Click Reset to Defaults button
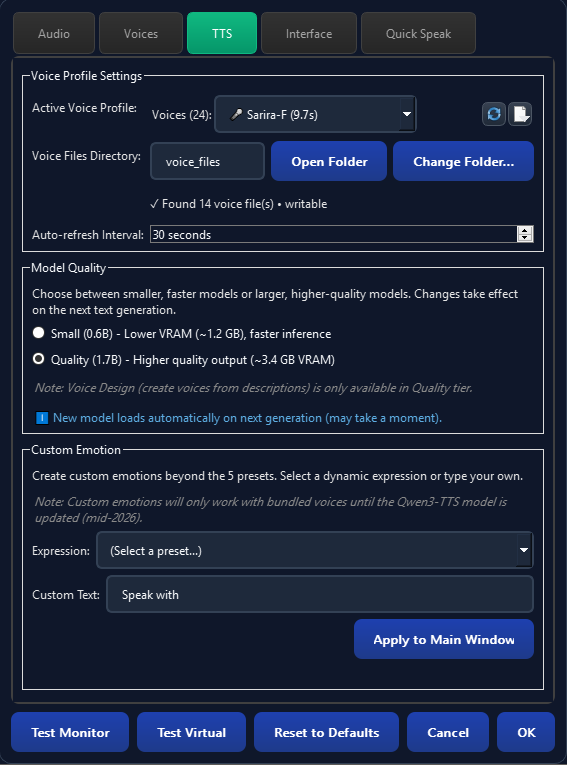This screenshot has height=765, width=567. 326,732
